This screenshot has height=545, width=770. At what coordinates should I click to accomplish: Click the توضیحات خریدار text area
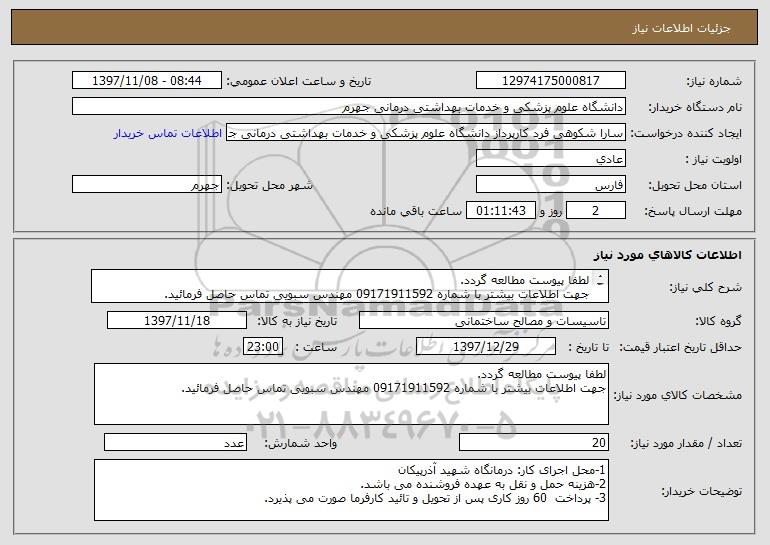[351, 490]
